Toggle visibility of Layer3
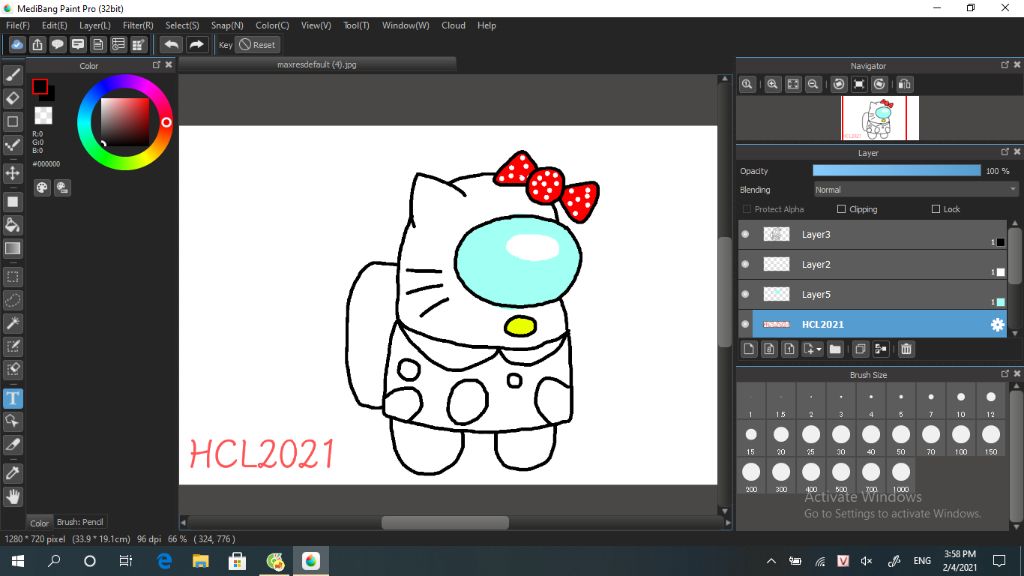 745,234
